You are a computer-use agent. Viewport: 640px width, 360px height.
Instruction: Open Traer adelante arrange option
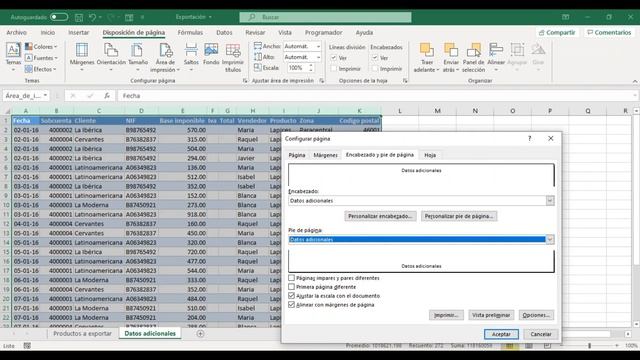[426, 57]
